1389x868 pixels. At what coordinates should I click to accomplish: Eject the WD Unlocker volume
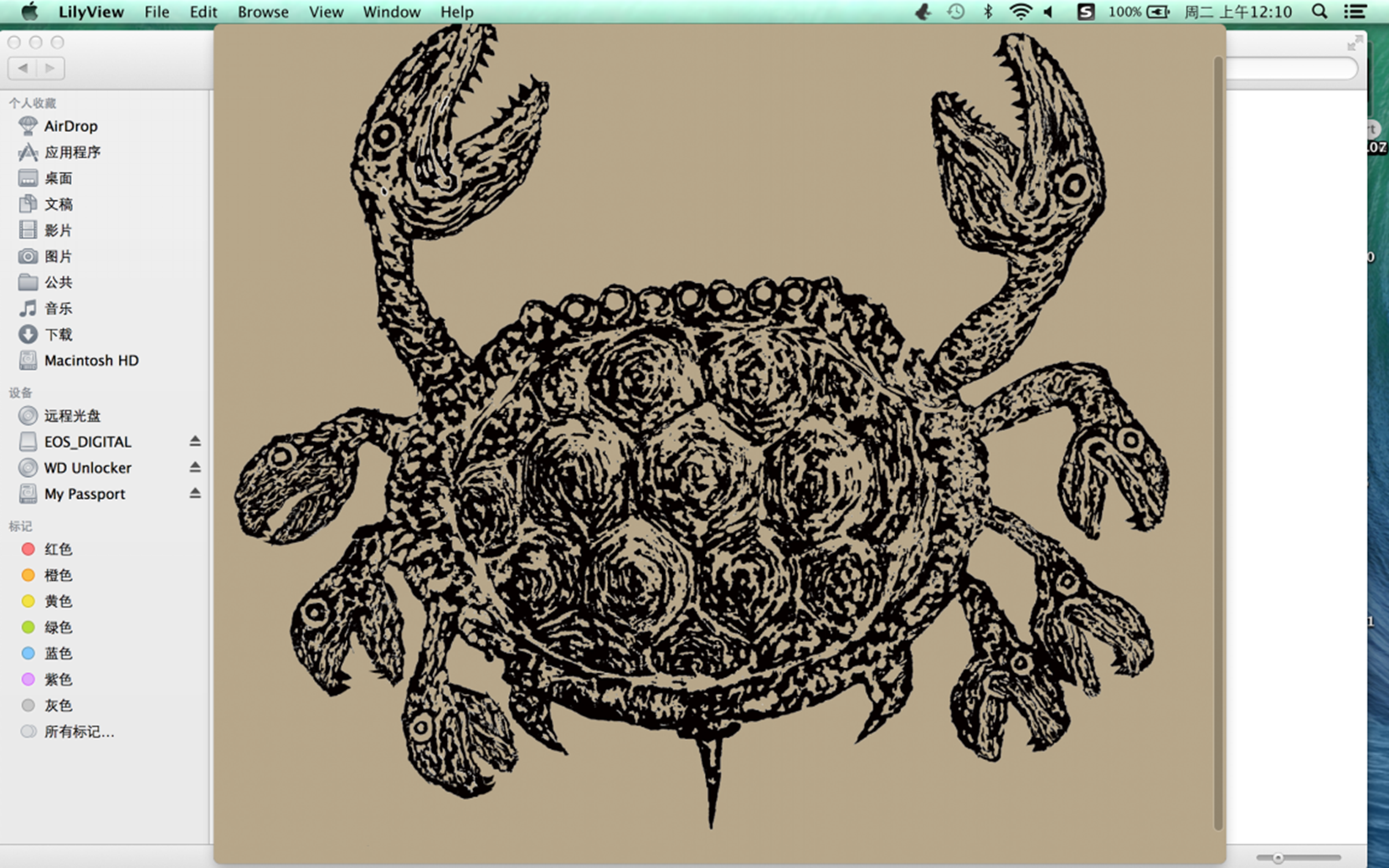coord(195,467)
